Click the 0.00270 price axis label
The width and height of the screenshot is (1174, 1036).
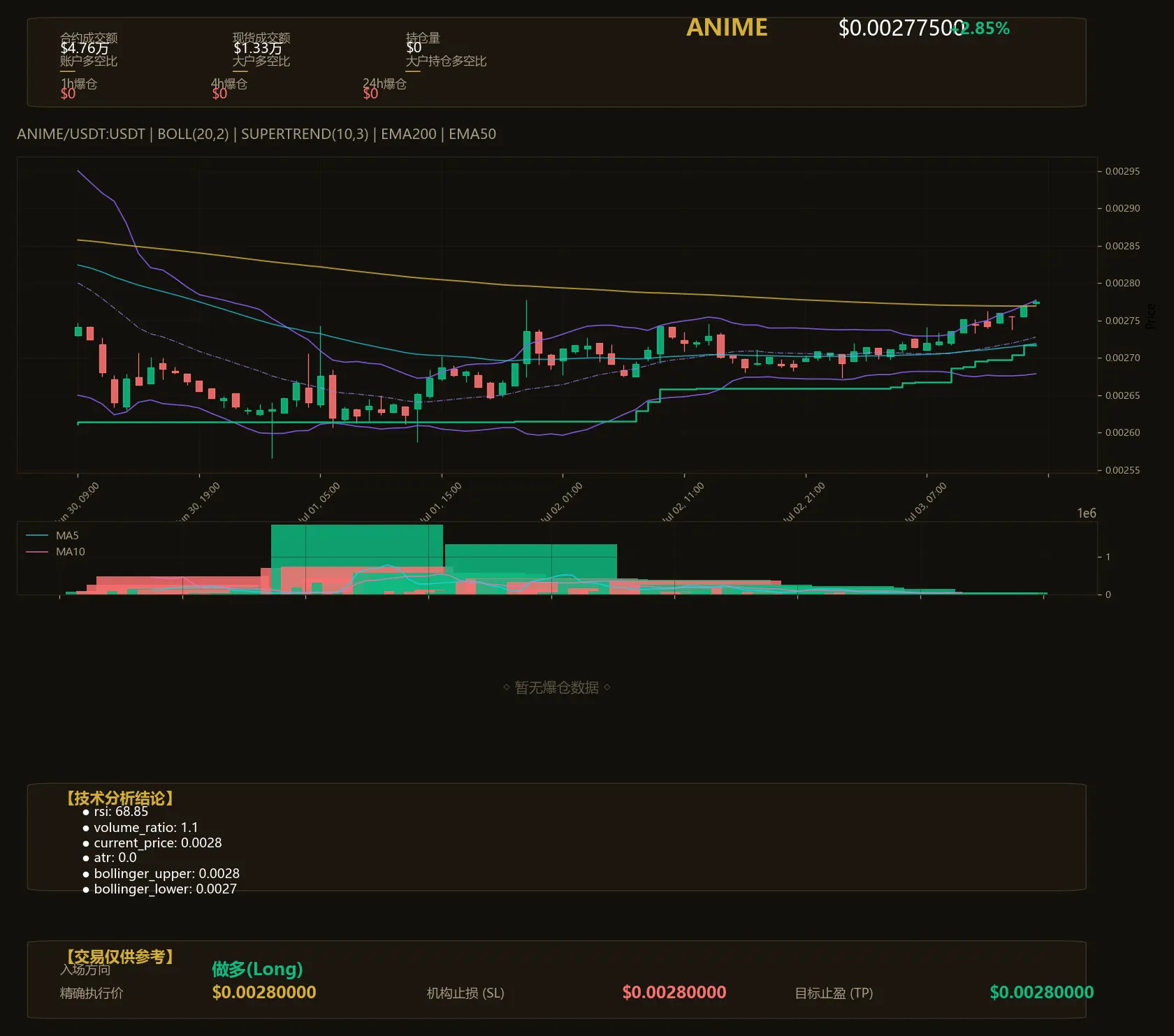pyautogui.click(x=1122, y=358)
